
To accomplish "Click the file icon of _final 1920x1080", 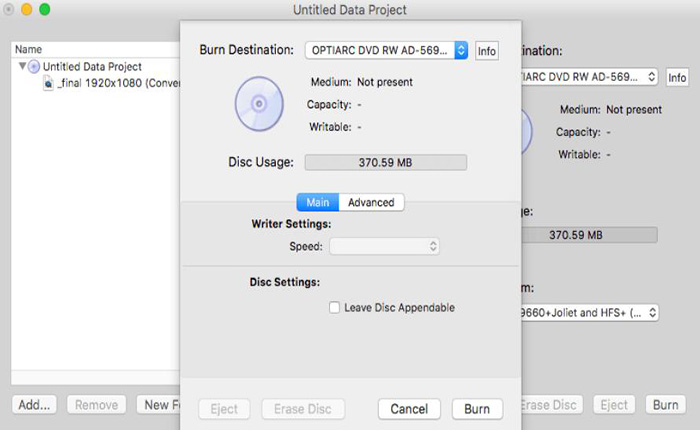I will point(48,83).
